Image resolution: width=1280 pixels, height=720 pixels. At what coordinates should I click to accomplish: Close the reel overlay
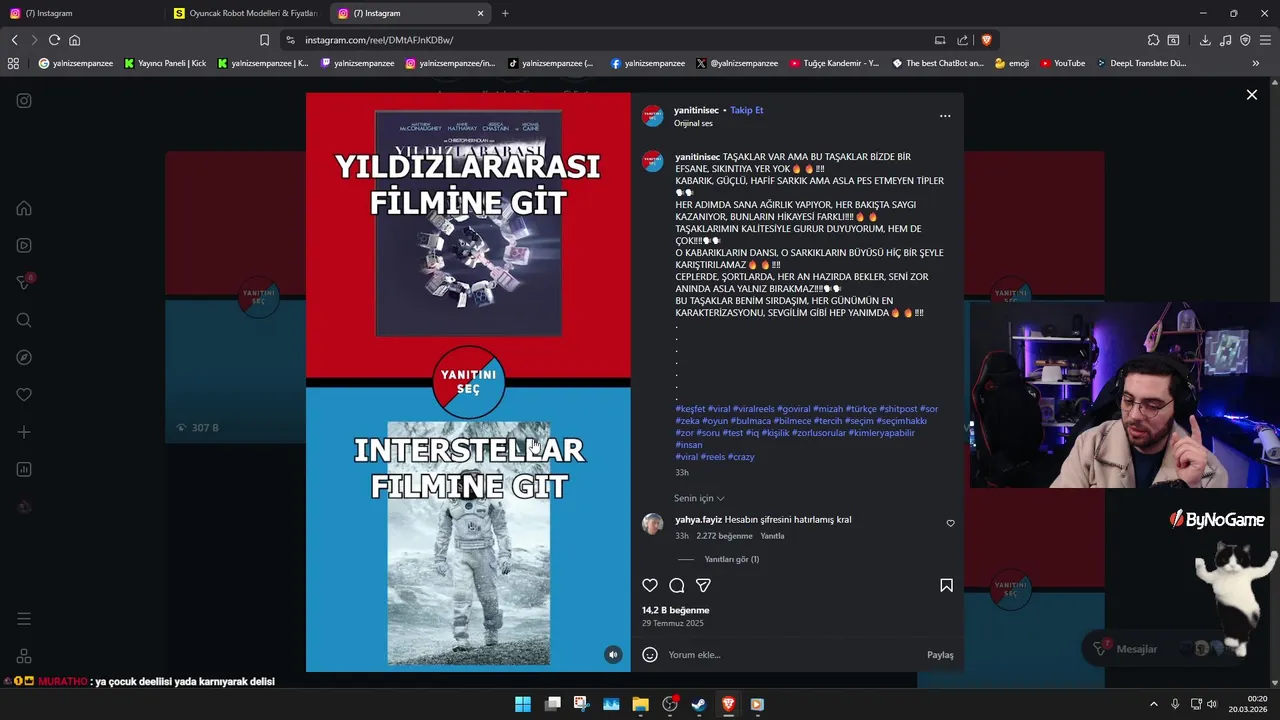pos(1252,94)
